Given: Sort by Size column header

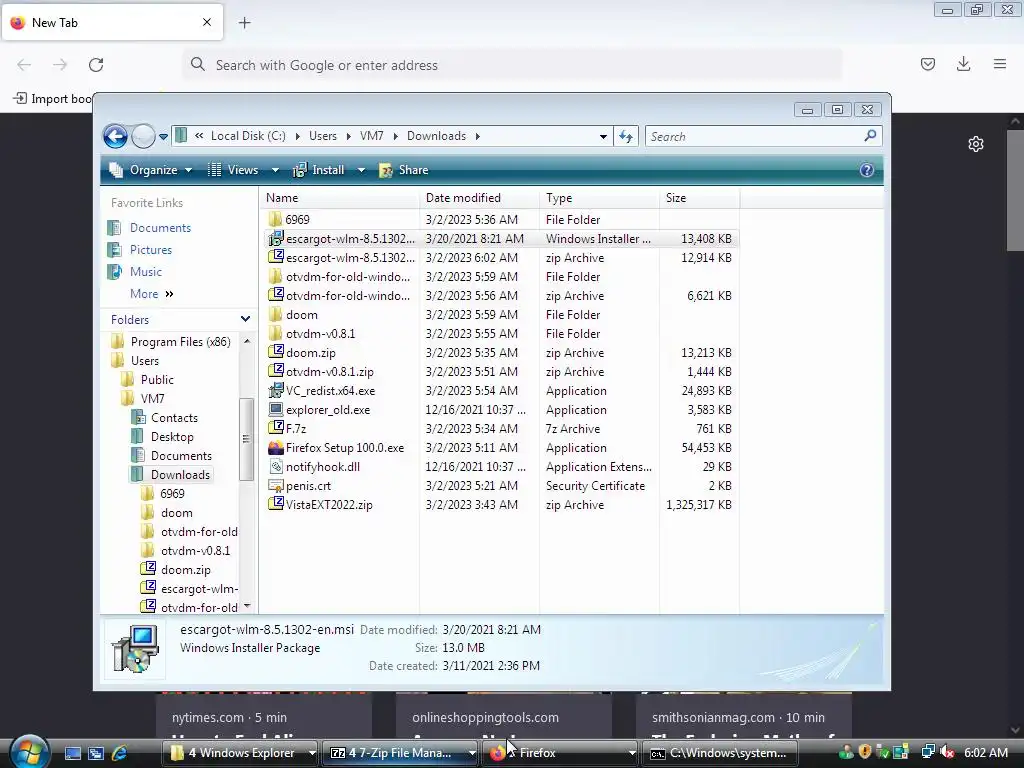Looking at the screenshot, I should pos(699,198).
